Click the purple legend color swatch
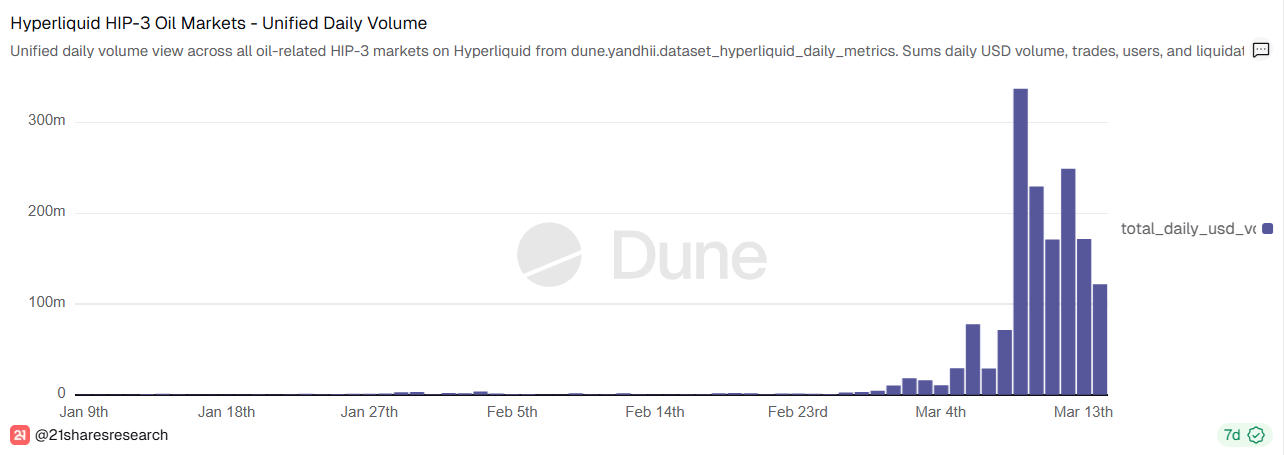 click(x=1268, y=229)
